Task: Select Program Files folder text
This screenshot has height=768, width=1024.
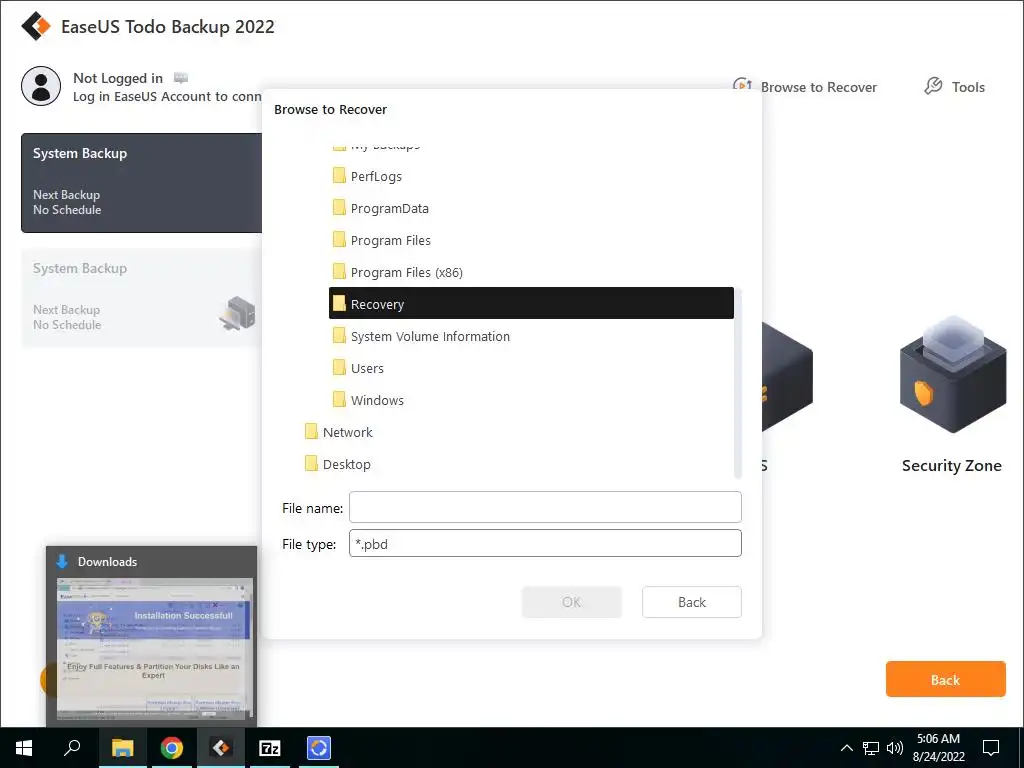Action: pyautogui.click(x=391, y=240)
